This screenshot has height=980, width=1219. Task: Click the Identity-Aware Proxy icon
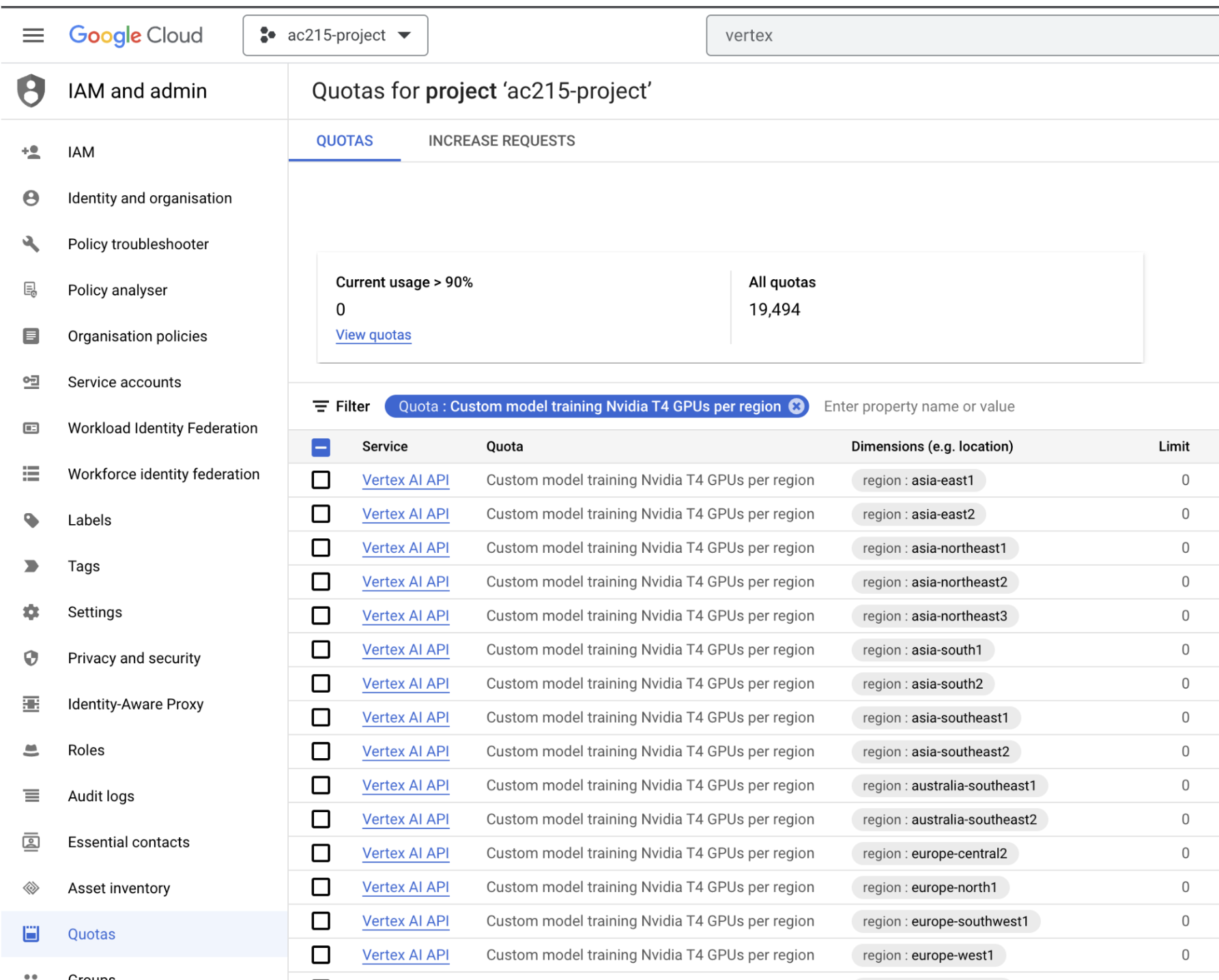point(31,704)
